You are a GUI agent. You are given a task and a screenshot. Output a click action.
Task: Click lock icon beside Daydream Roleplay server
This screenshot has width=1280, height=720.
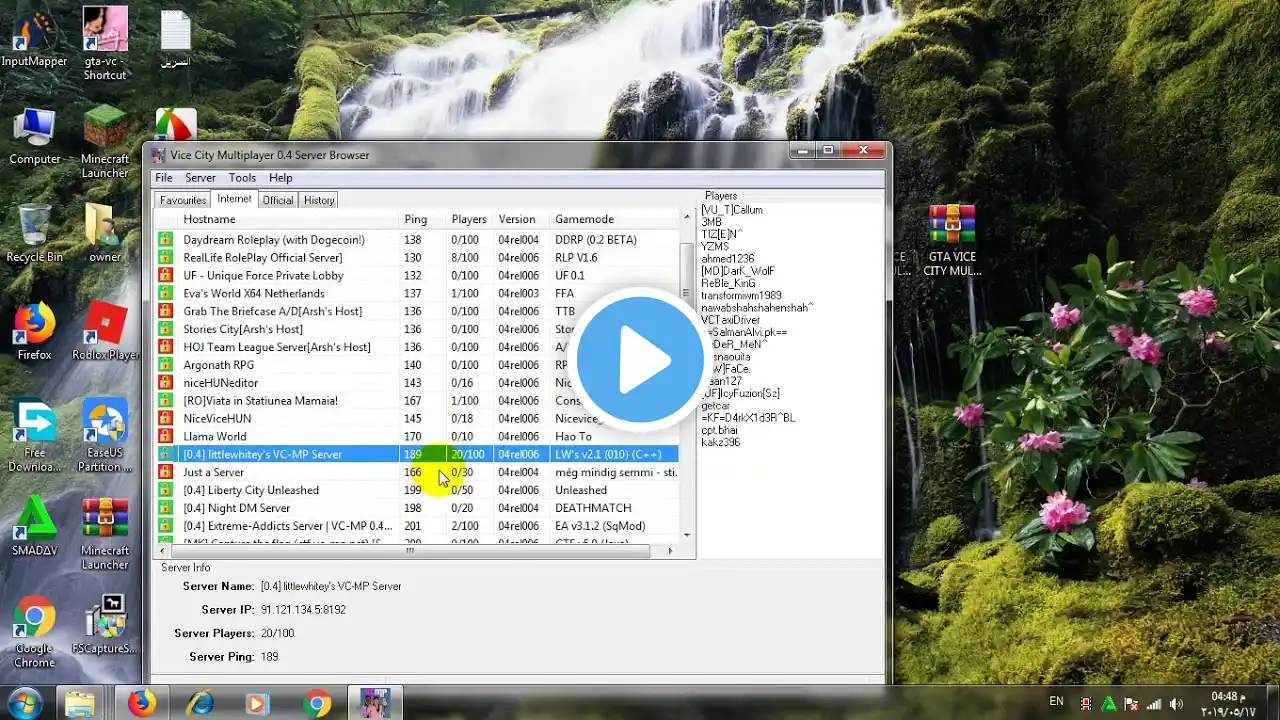(165, 240)
